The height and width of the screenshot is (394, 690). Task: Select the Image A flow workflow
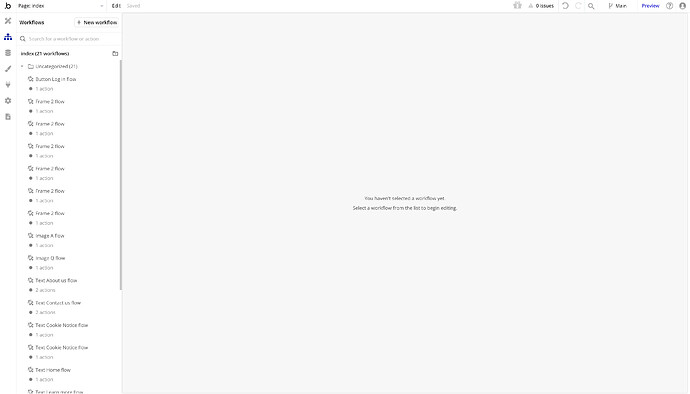click(50, 236)
